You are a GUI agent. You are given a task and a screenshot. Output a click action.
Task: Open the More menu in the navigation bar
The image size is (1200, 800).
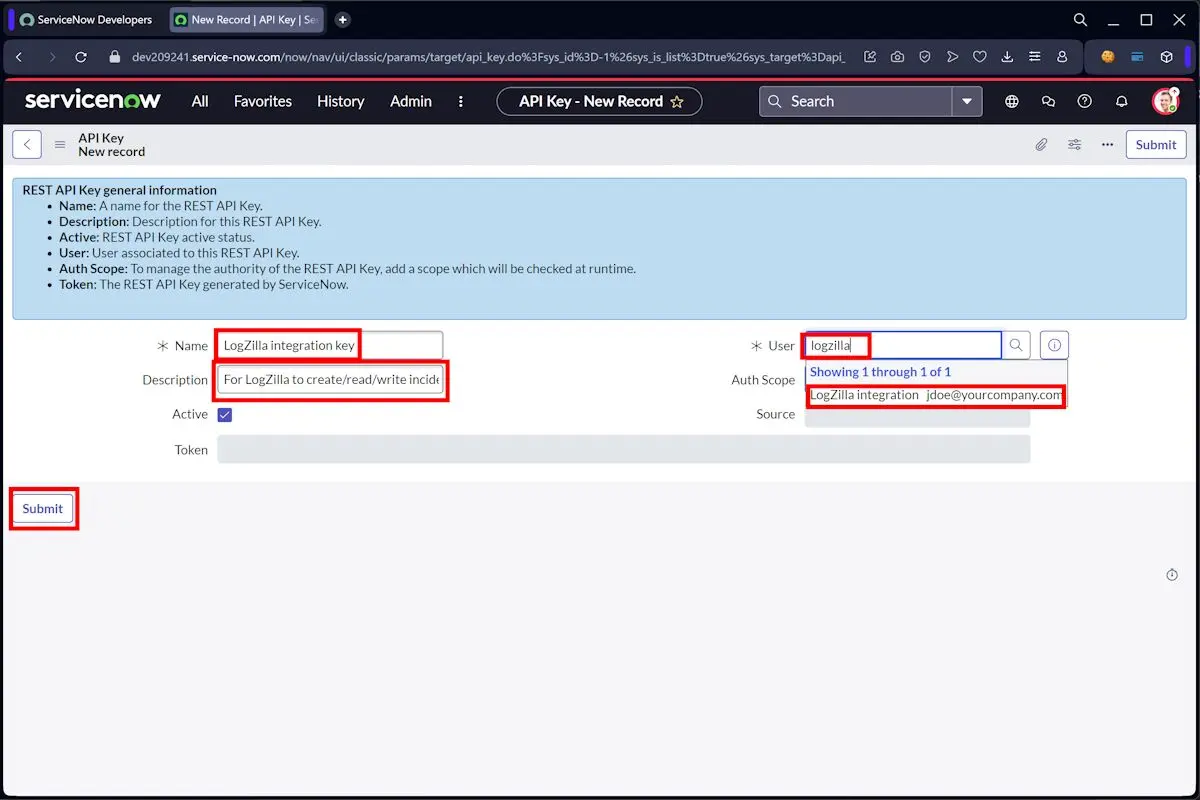pos(460,101)
